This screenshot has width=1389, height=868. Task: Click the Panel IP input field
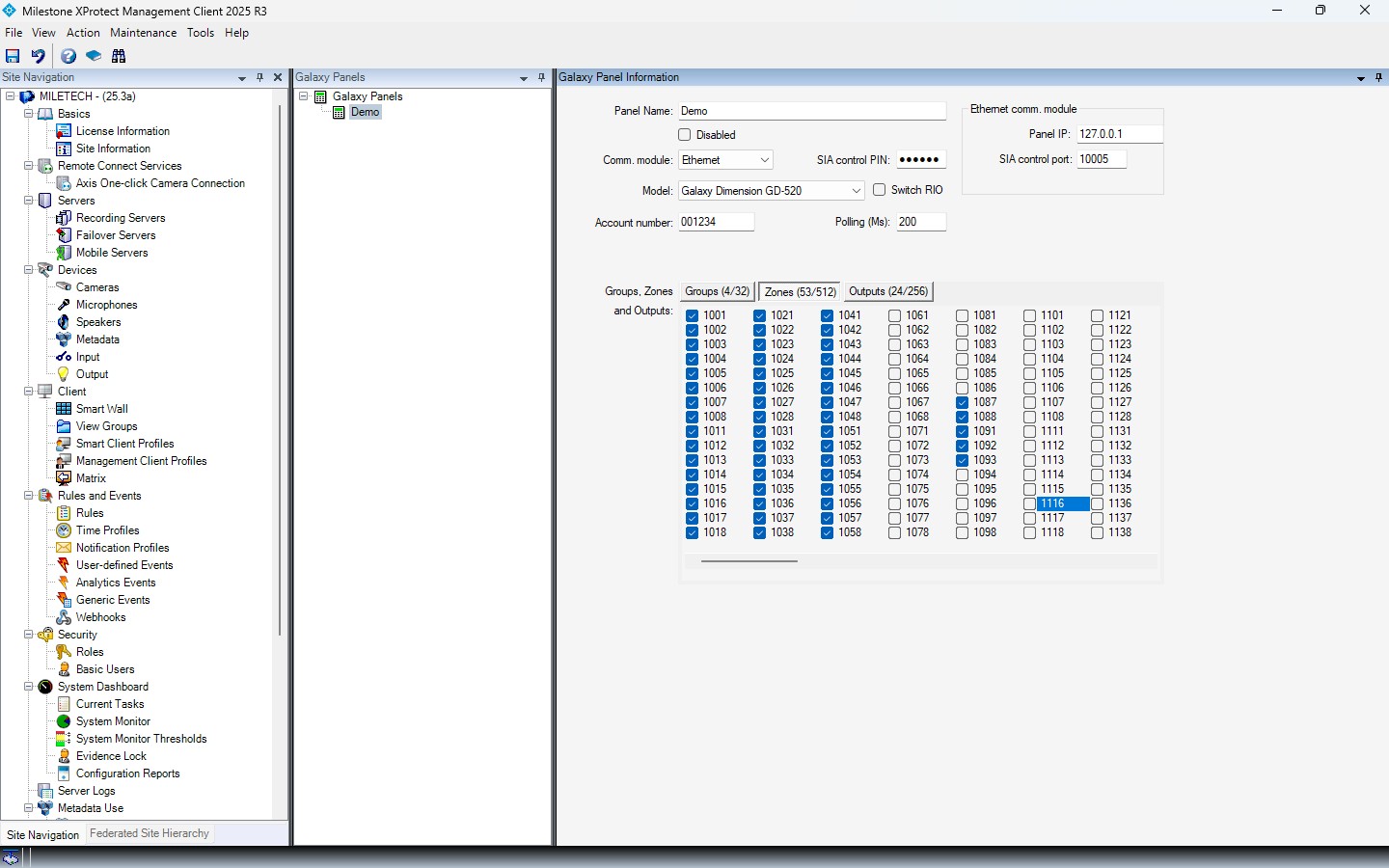click(1119, 134)
